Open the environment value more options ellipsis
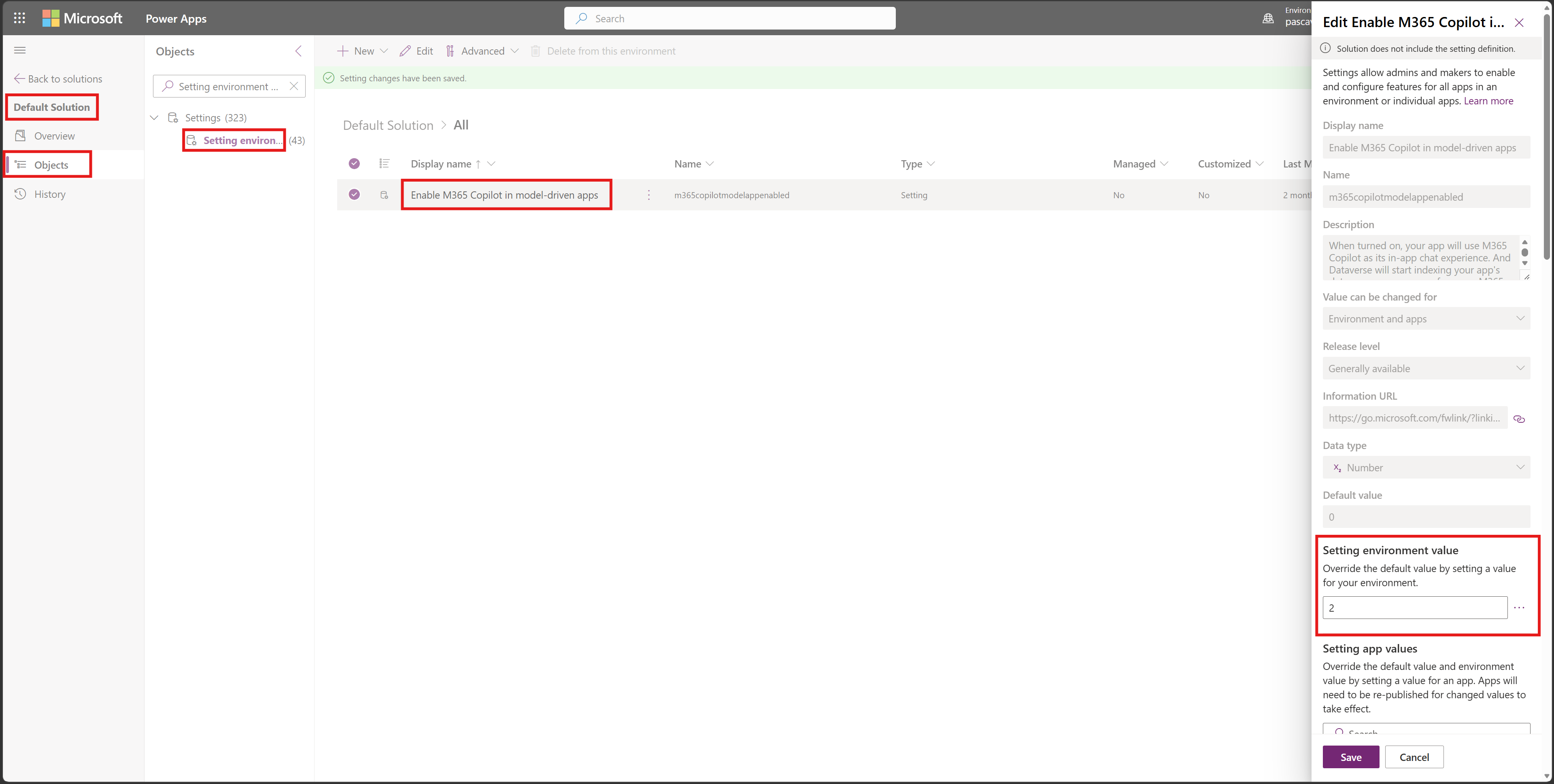Image resolution: width=1554 pixels, height=784 pixels. click(x=1519, y=607)
